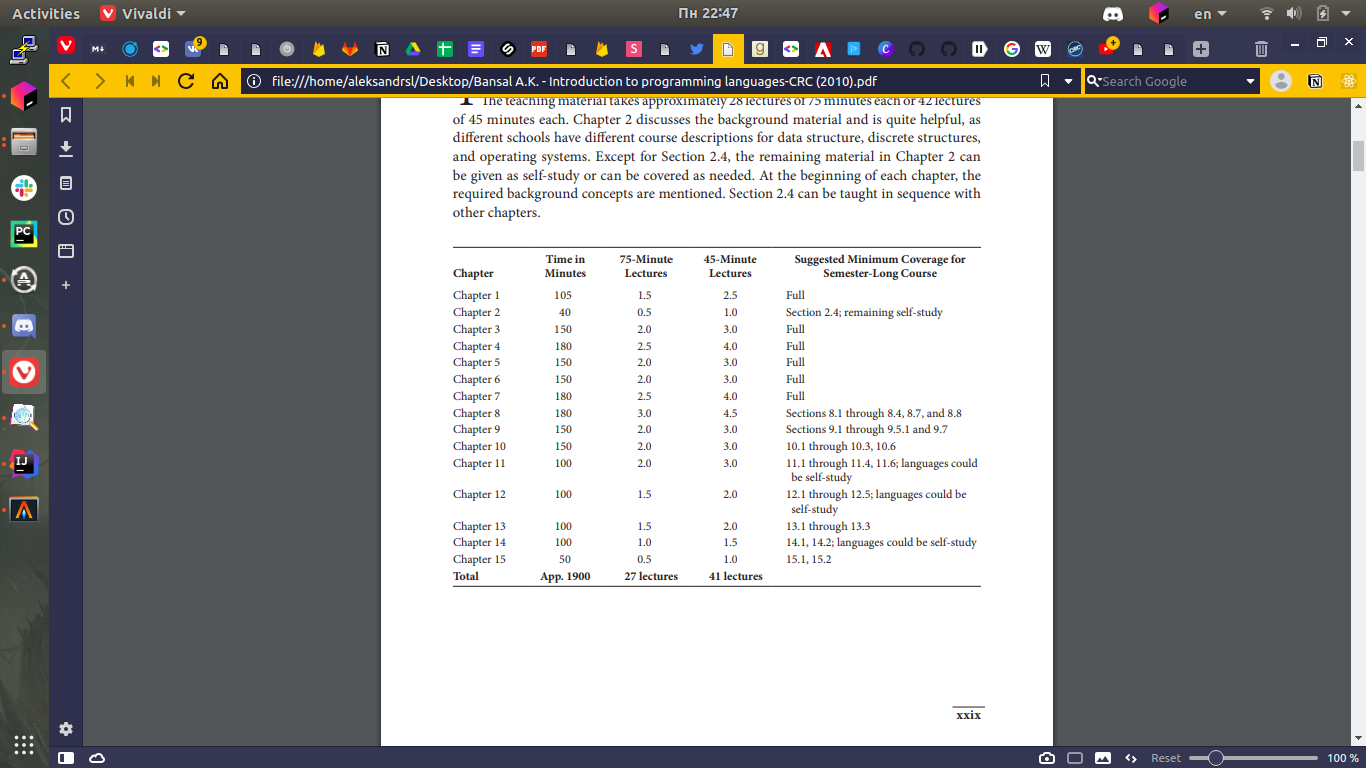Click Reset zoom button
The width and height of the screenshot is (1366, 768).
tap(1166, 758)
